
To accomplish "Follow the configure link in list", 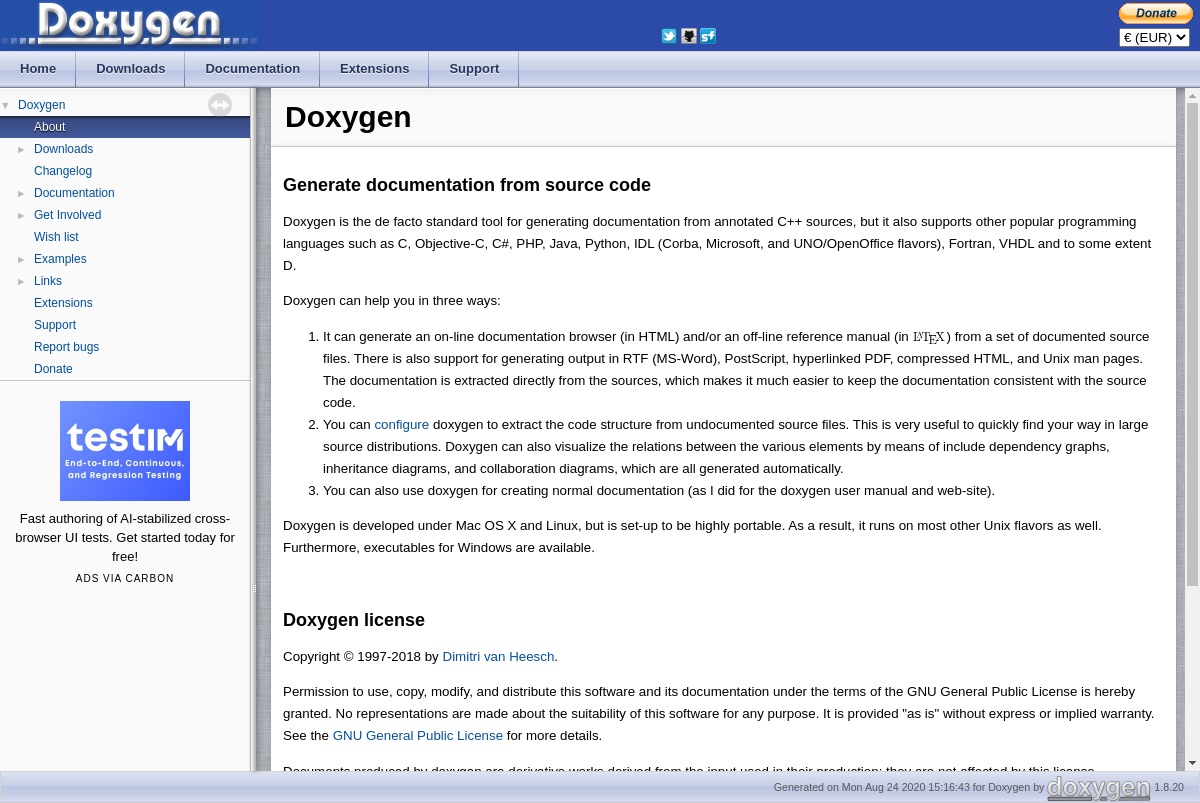I will point(401,425).
